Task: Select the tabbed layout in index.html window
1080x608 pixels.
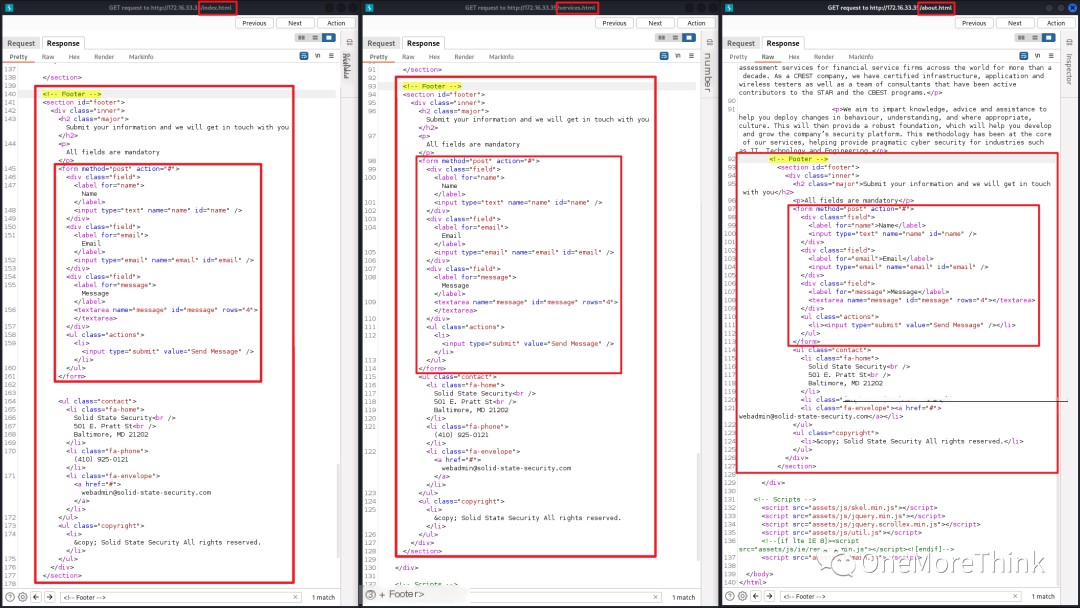Action: 329,38
